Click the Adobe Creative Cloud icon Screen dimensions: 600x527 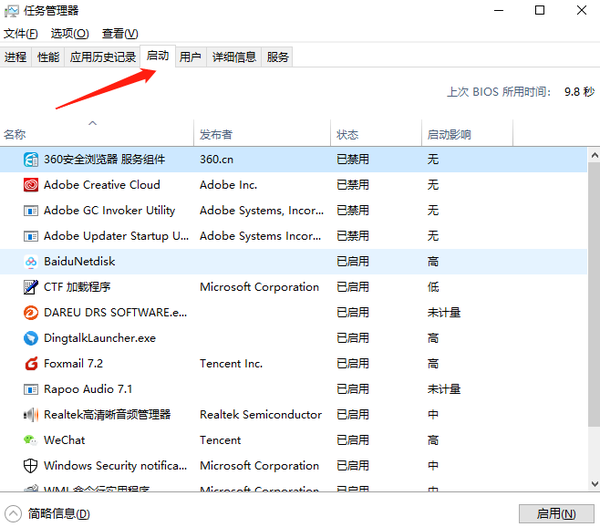click(31, 185)
